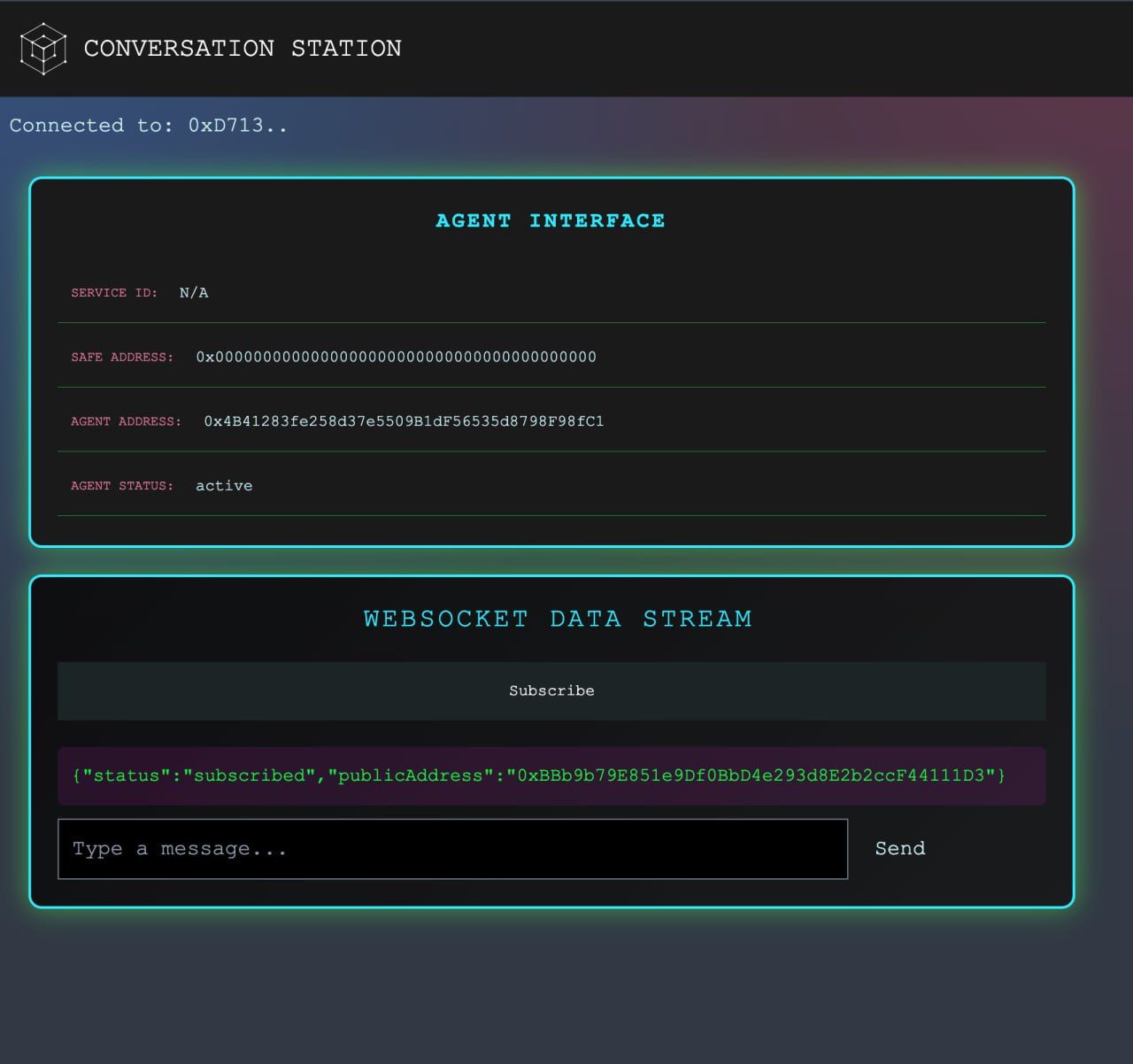The height and width of the screenshot is (1064, 1133).
Task: Click the Agent Address label
Action: [126, 421]
